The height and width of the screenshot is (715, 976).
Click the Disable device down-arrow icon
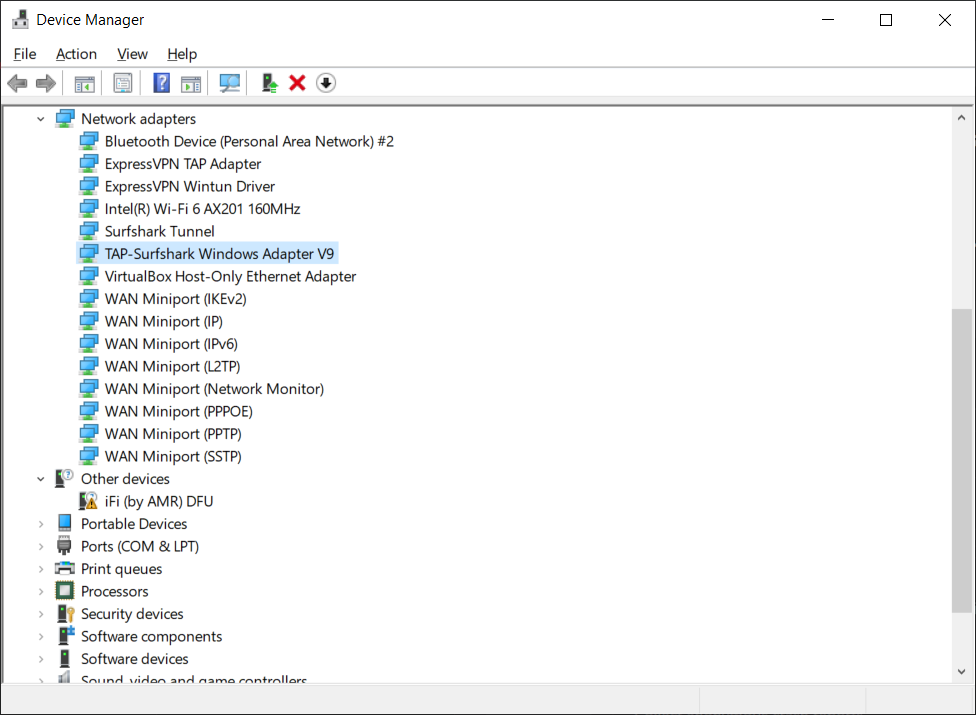(x=326, y=83)
